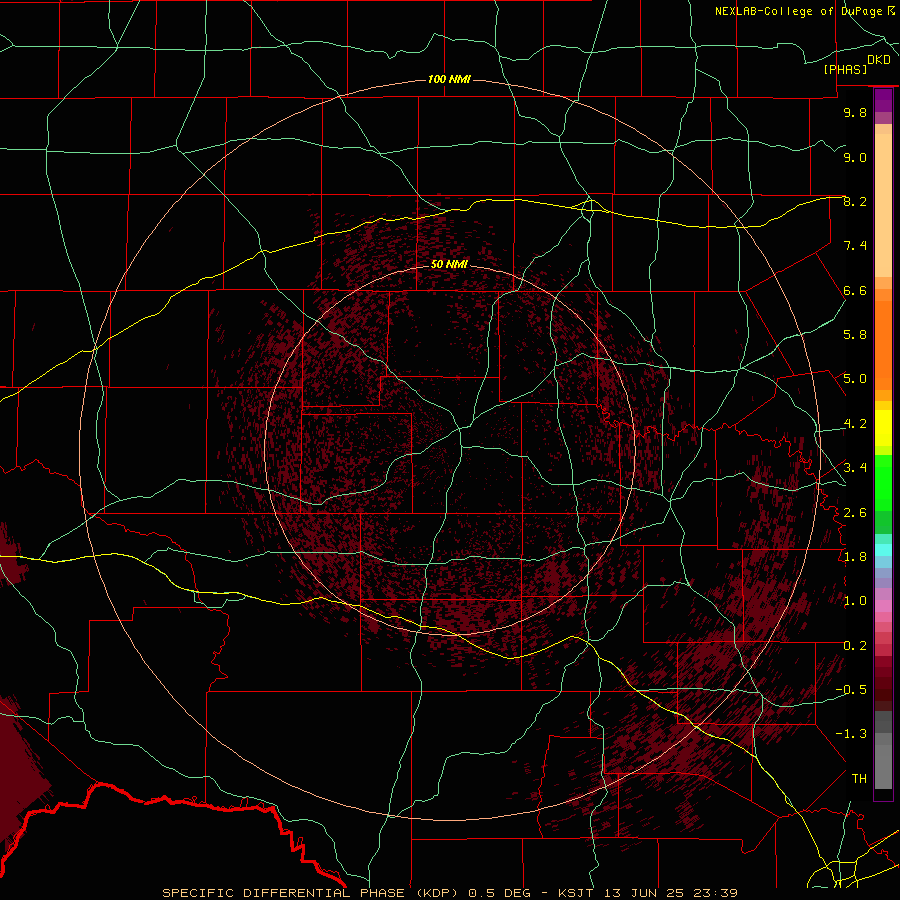
Task: Click the 6.6 scale value
Action: pyautogui.click(x=855, y=290)
